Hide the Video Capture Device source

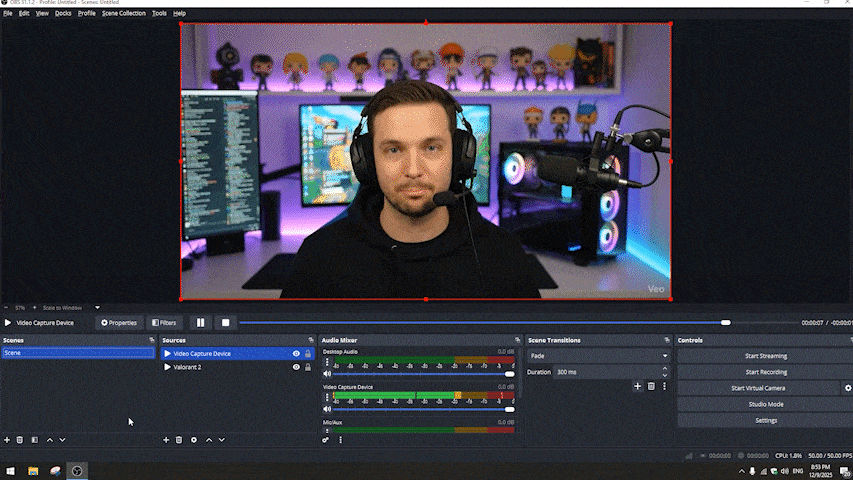(x=296, y=354)
